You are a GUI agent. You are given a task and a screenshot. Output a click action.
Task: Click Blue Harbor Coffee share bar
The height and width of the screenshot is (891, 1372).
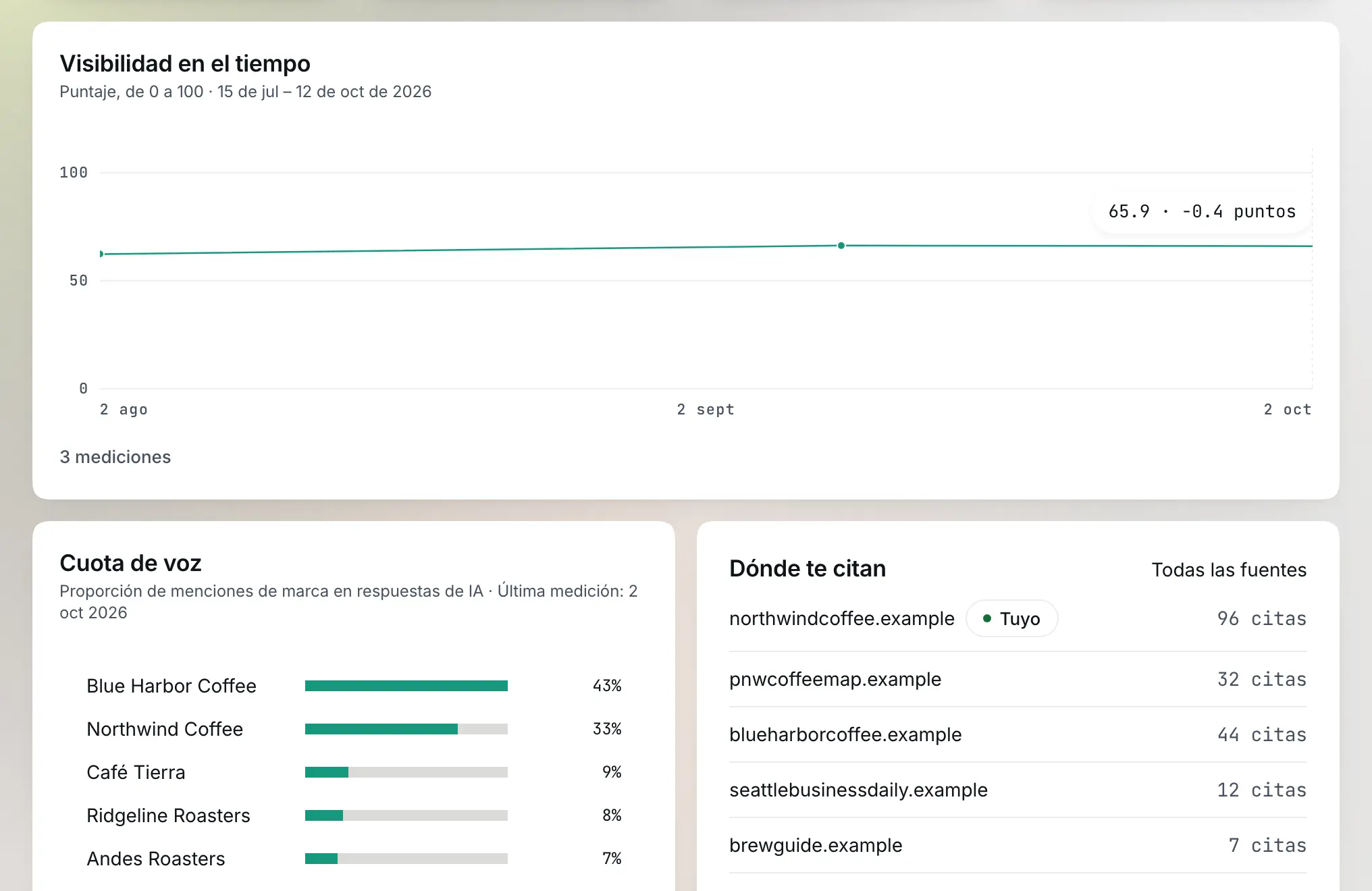tap(406, 686)
